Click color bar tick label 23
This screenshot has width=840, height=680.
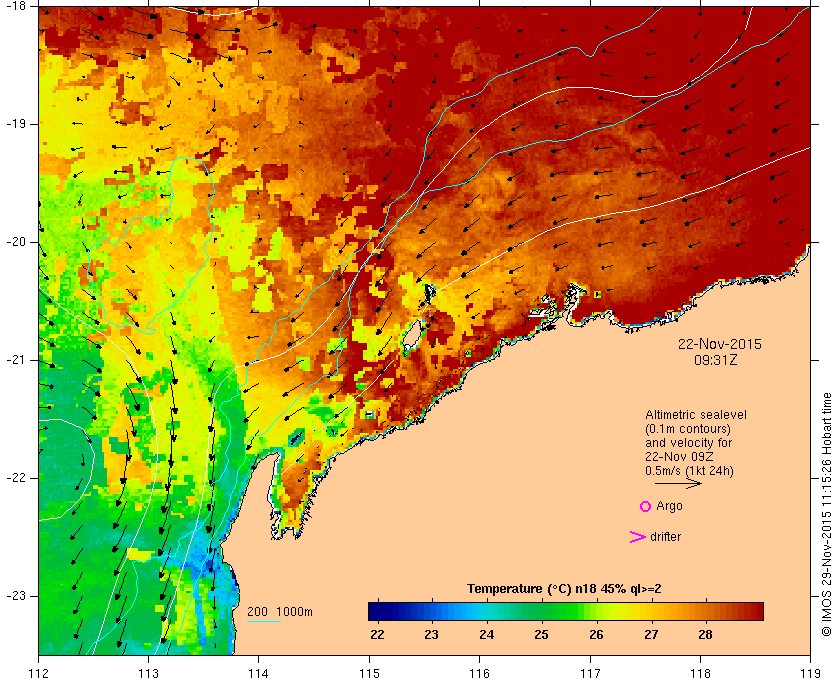431,634
